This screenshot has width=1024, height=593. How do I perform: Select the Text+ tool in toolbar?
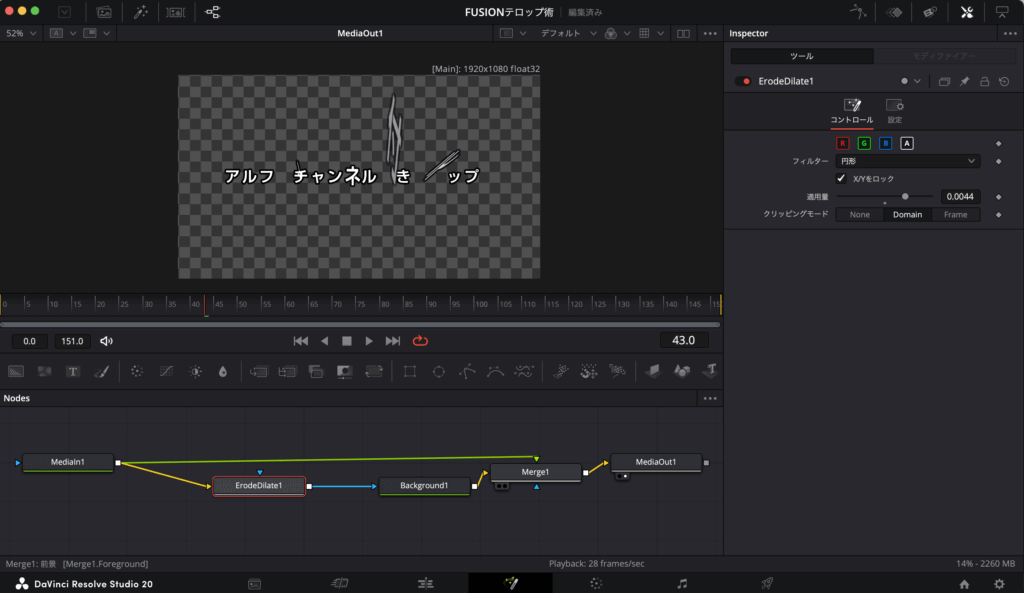(x=73, y=371)
